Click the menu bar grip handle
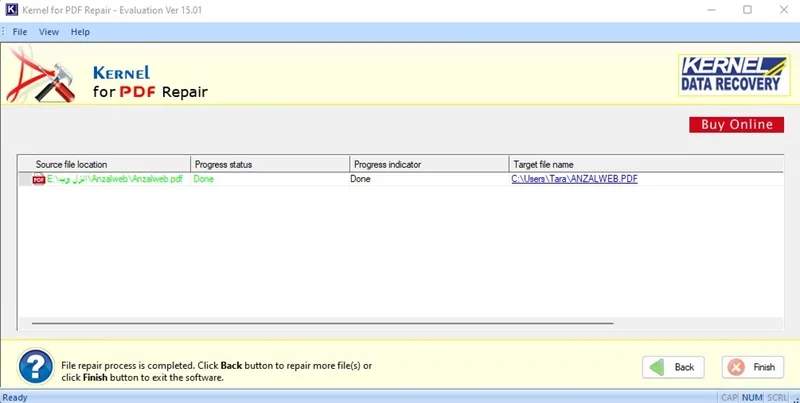 (x=4, y=32)
